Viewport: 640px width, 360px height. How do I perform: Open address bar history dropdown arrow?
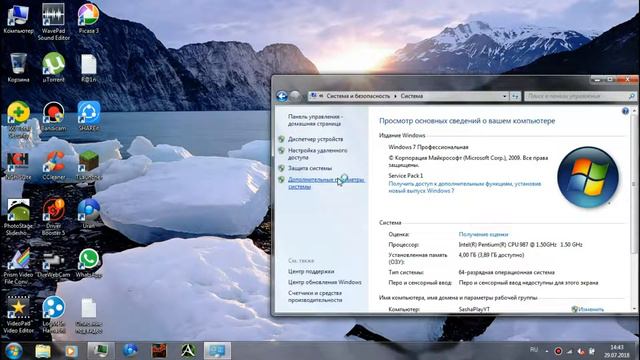[x=505, y=96]
